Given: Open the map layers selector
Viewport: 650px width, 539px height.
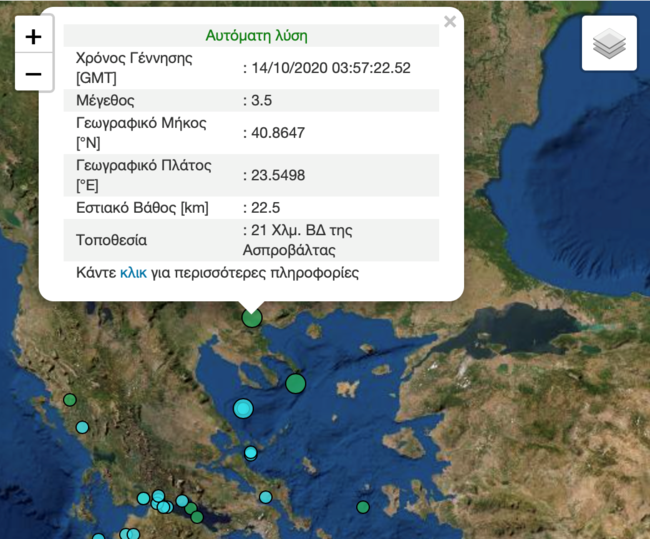Looking at the screenshot, I should click(x=609, y=44).
